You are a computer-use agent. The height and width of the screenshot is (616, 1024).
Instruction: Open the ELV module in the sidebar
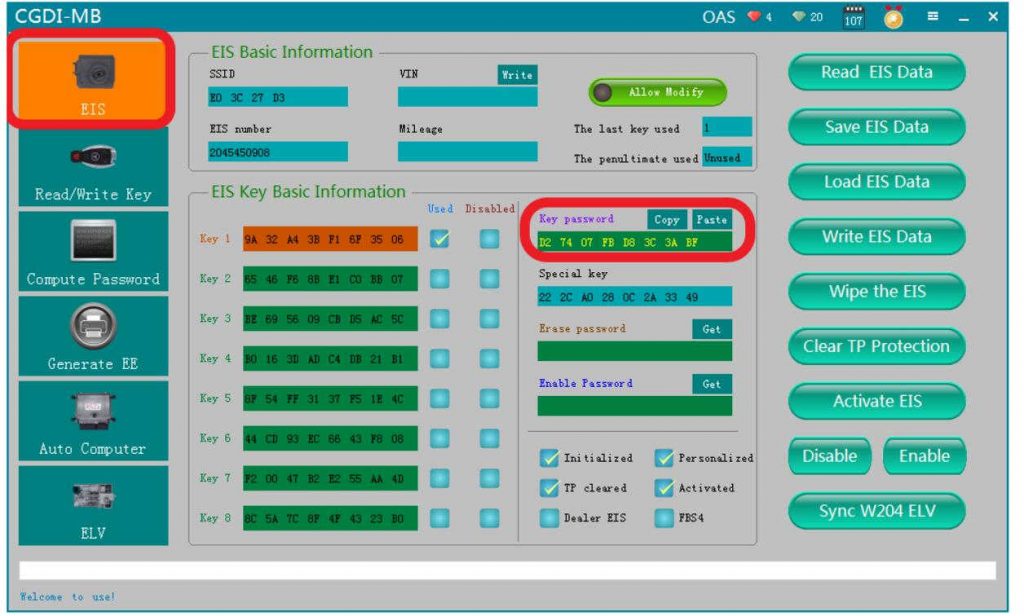(93, 506)
